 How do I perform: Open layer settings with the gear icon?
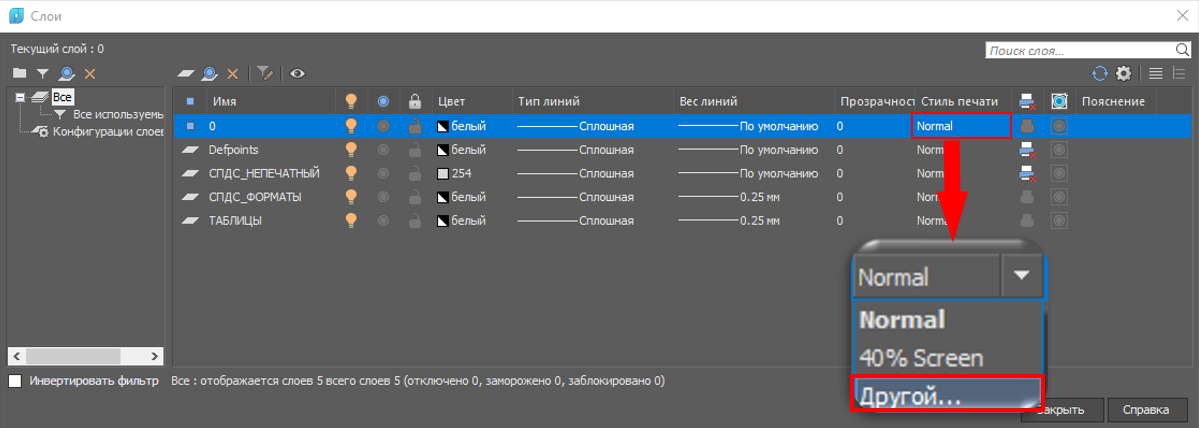point(1124,73)
